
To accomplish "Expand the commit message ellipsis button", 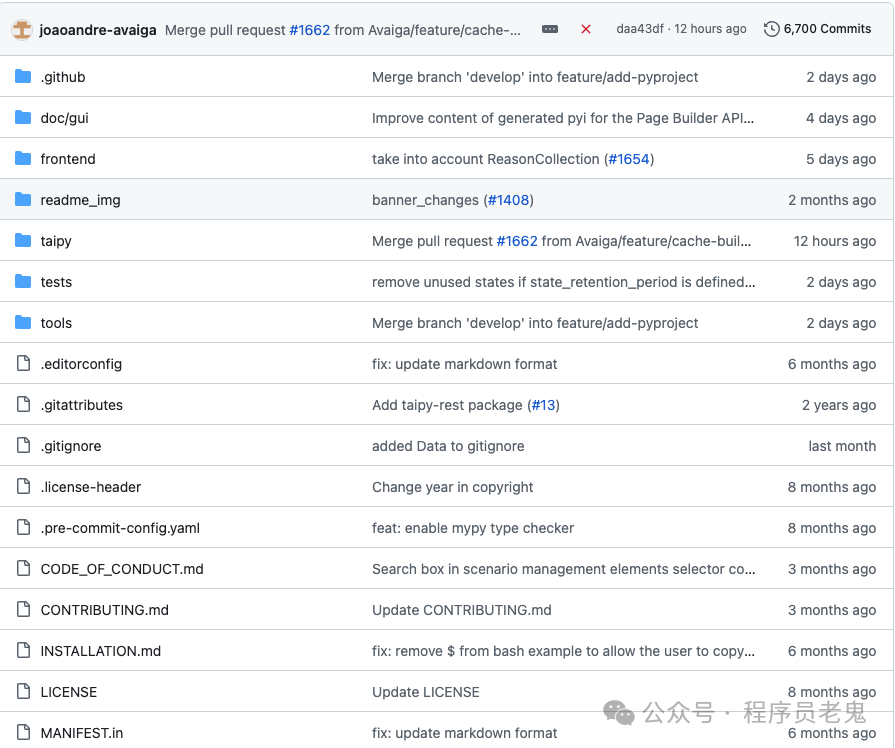I will pos(550,29).
